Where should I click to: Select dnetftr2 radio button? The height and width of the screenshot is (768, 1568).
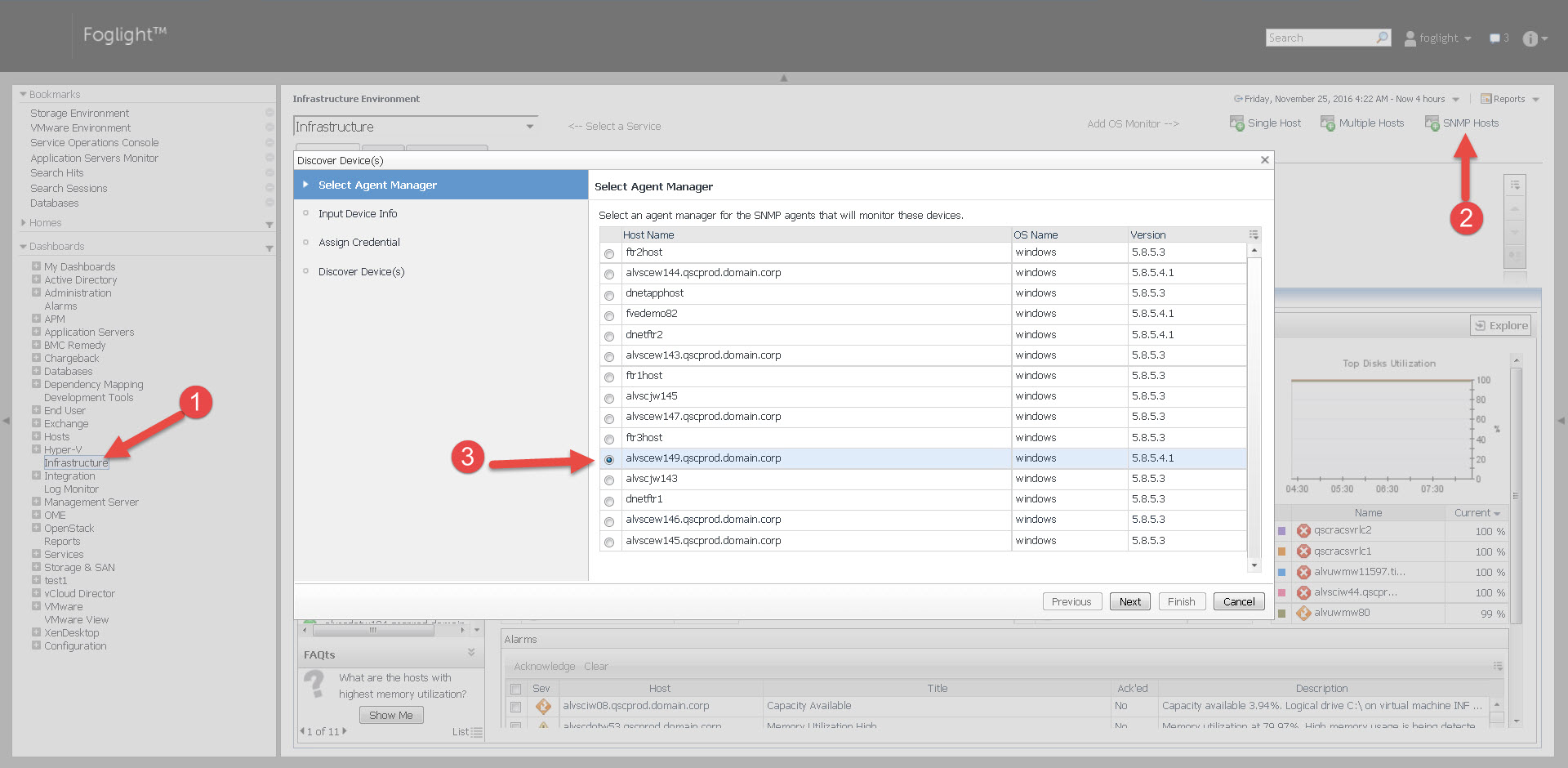click(x=609, y=337)
